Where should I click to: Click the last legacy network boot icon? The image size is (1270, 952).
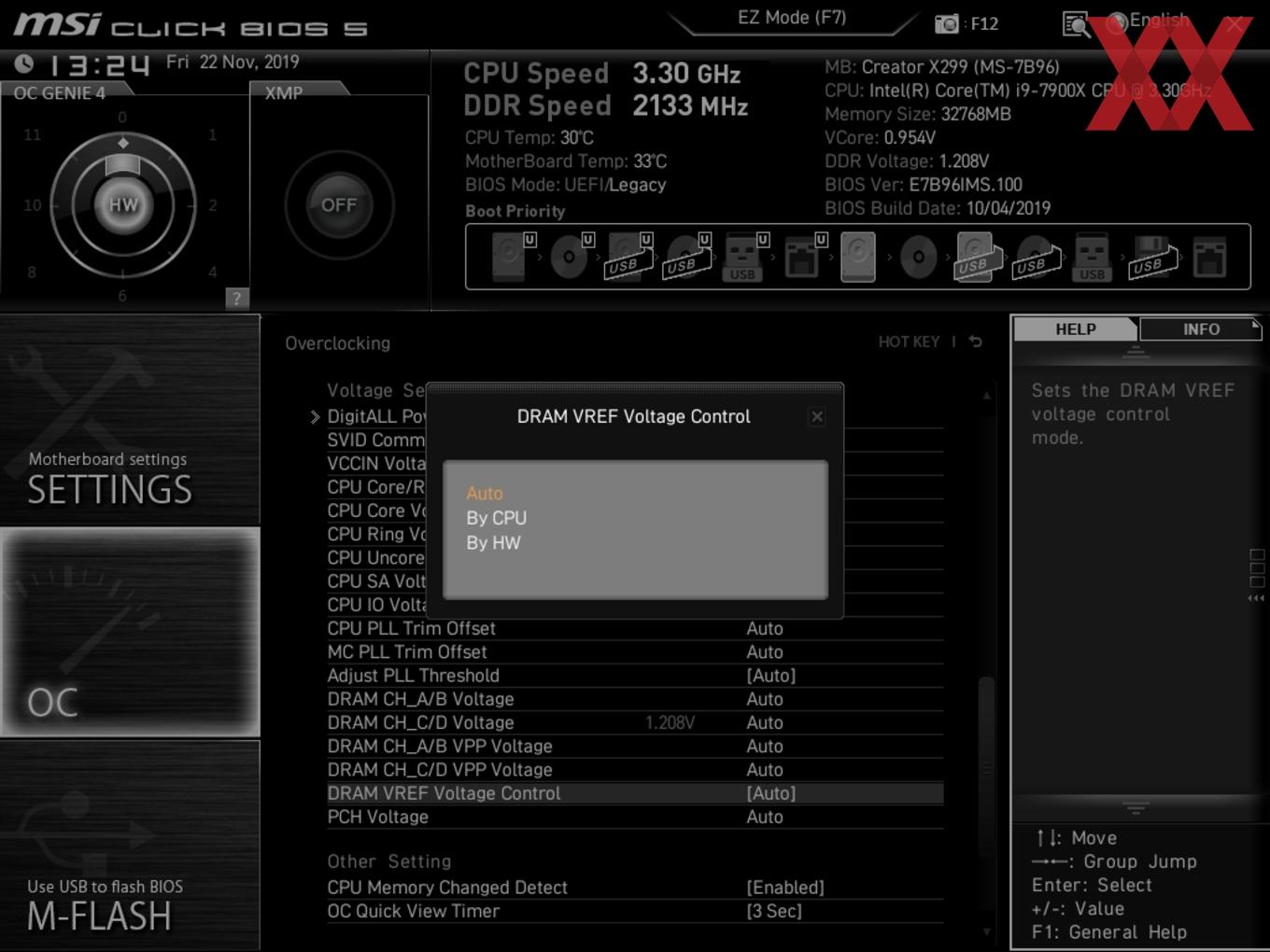(1209, 257)
